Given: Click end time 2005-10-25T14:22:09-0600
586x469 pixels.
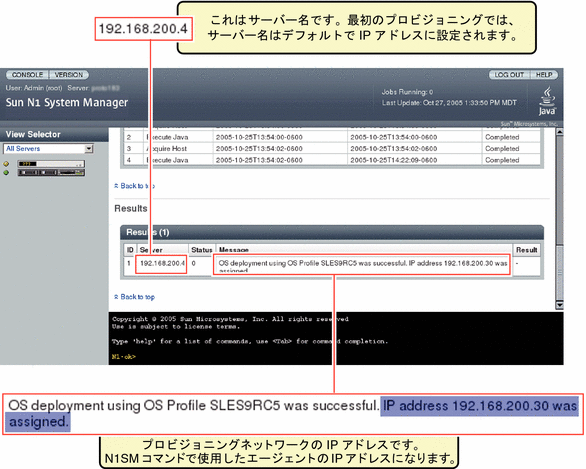Looking at the screenshot, I should pyautogui.click(x=394, y=160).
